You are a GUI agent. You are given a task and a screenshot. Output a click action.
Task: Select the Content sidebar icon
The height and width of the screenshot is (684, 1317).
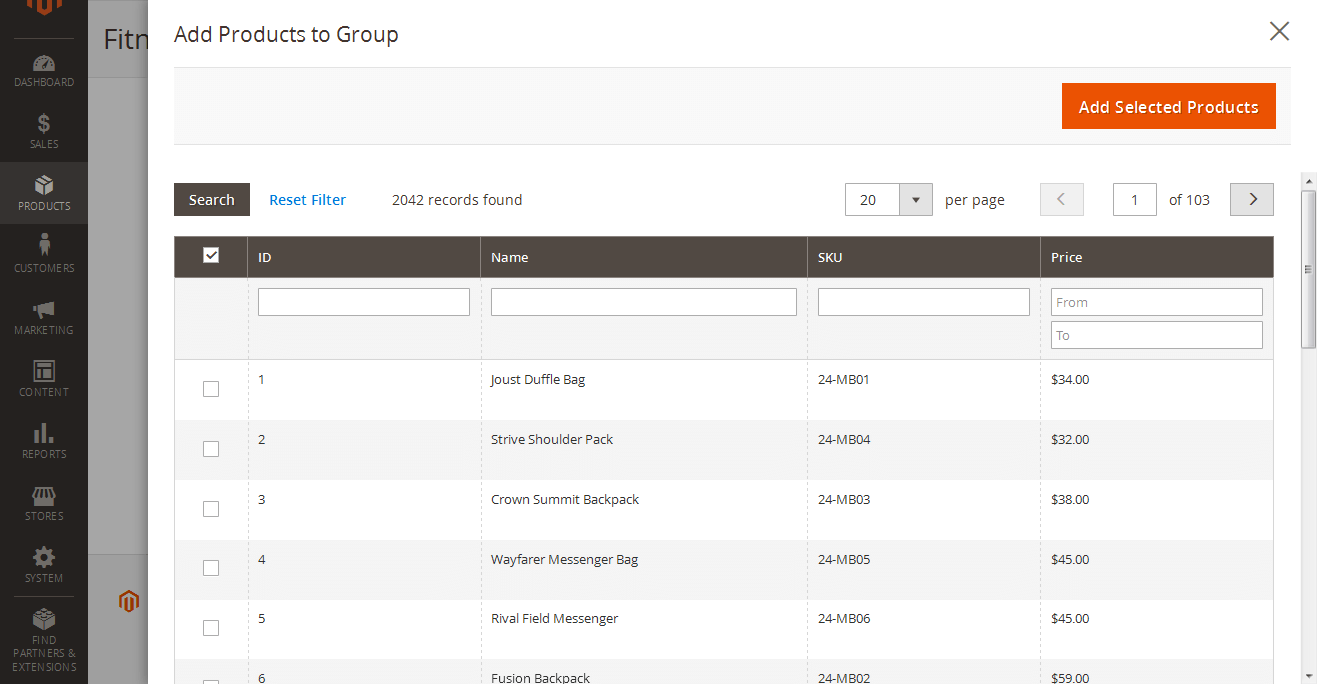point(43,379)
